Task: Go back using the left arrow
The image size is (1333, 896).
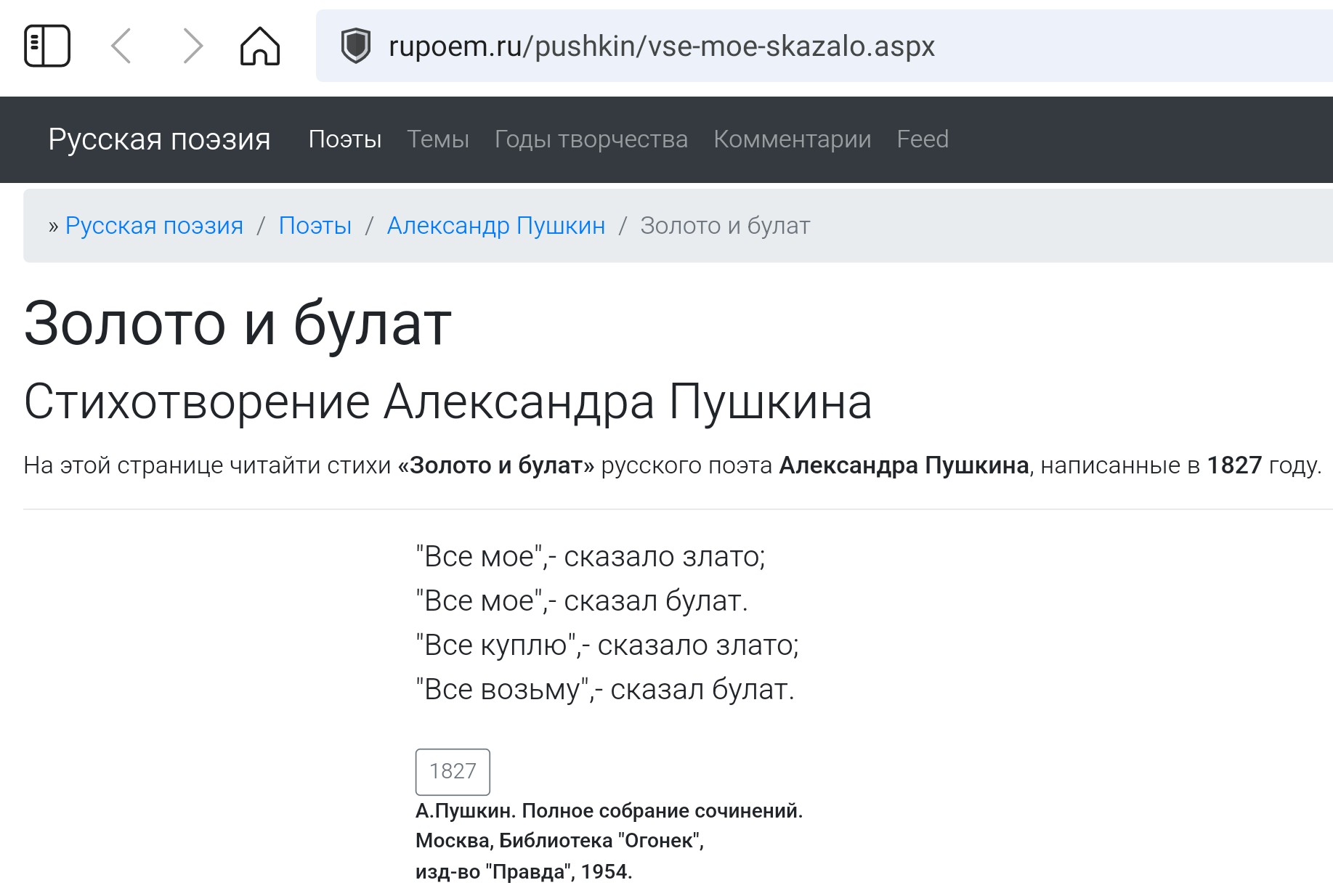Action: point(121,46)
